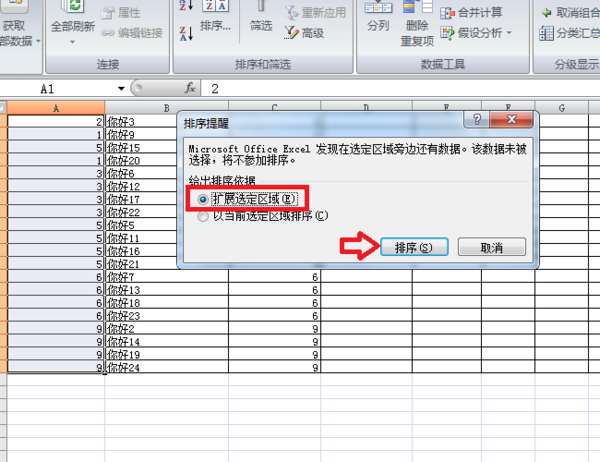Click cell containing 你好24
The image size is (600, 462).
point(166,367)
